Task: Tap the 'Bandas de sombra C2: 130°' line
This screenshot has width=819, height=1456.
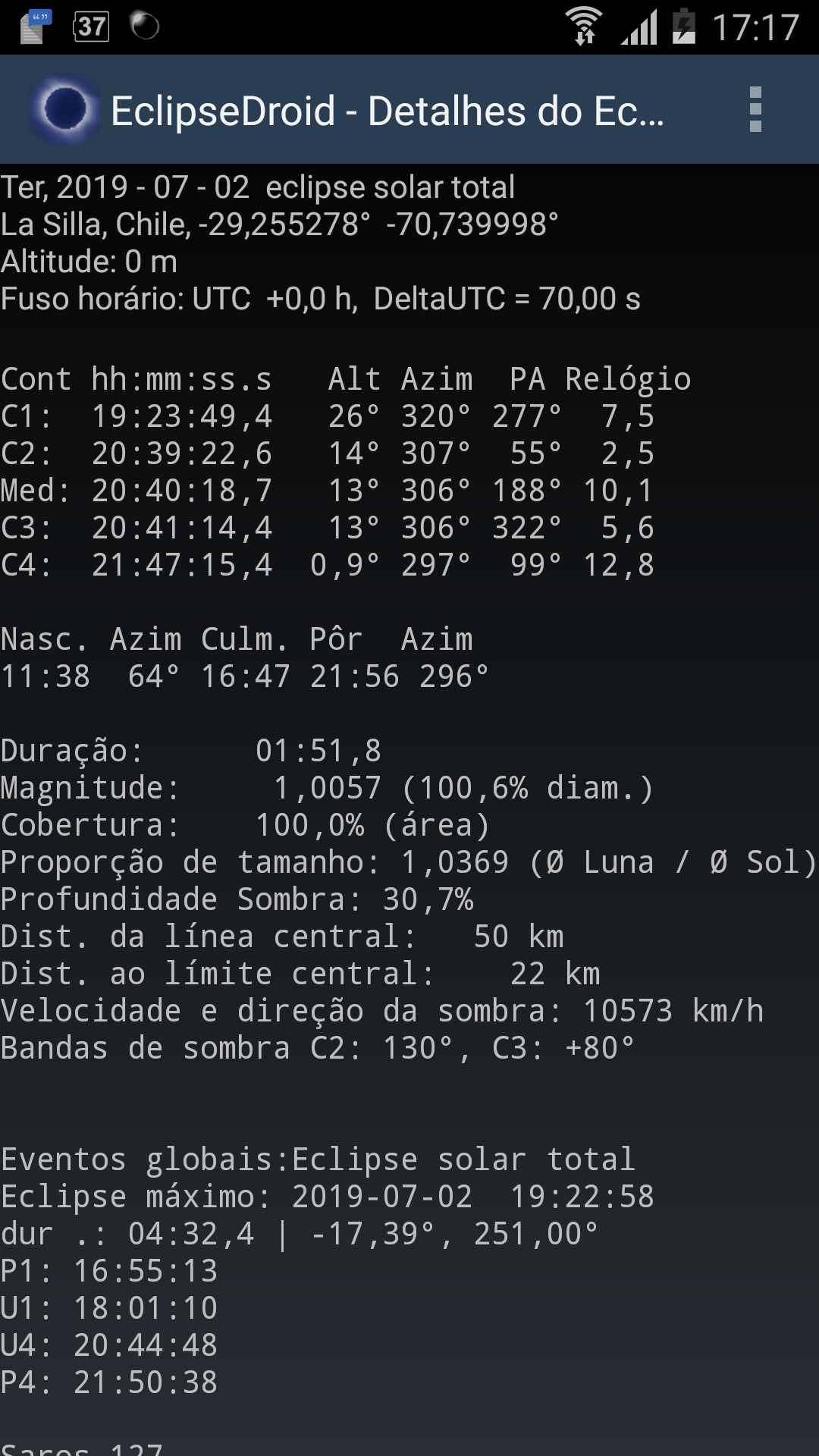Action: point(318,1048)
